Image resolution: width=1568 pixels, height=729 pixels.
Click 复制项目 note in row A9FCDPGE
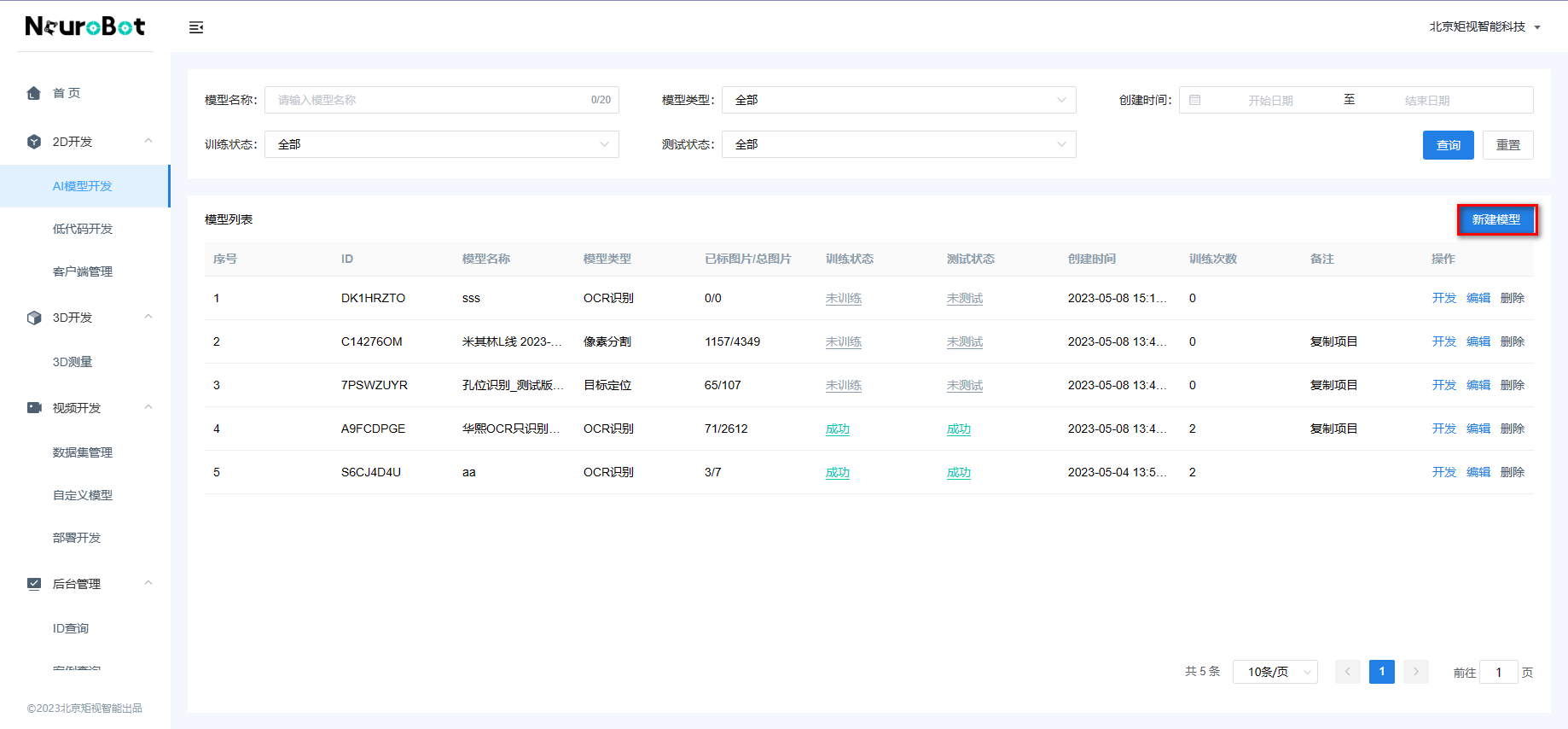click(x=1334, y=429)
